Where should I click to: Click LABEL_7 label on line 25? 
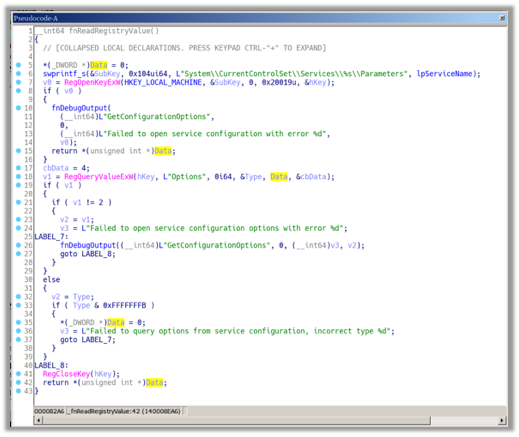(50, 237)
